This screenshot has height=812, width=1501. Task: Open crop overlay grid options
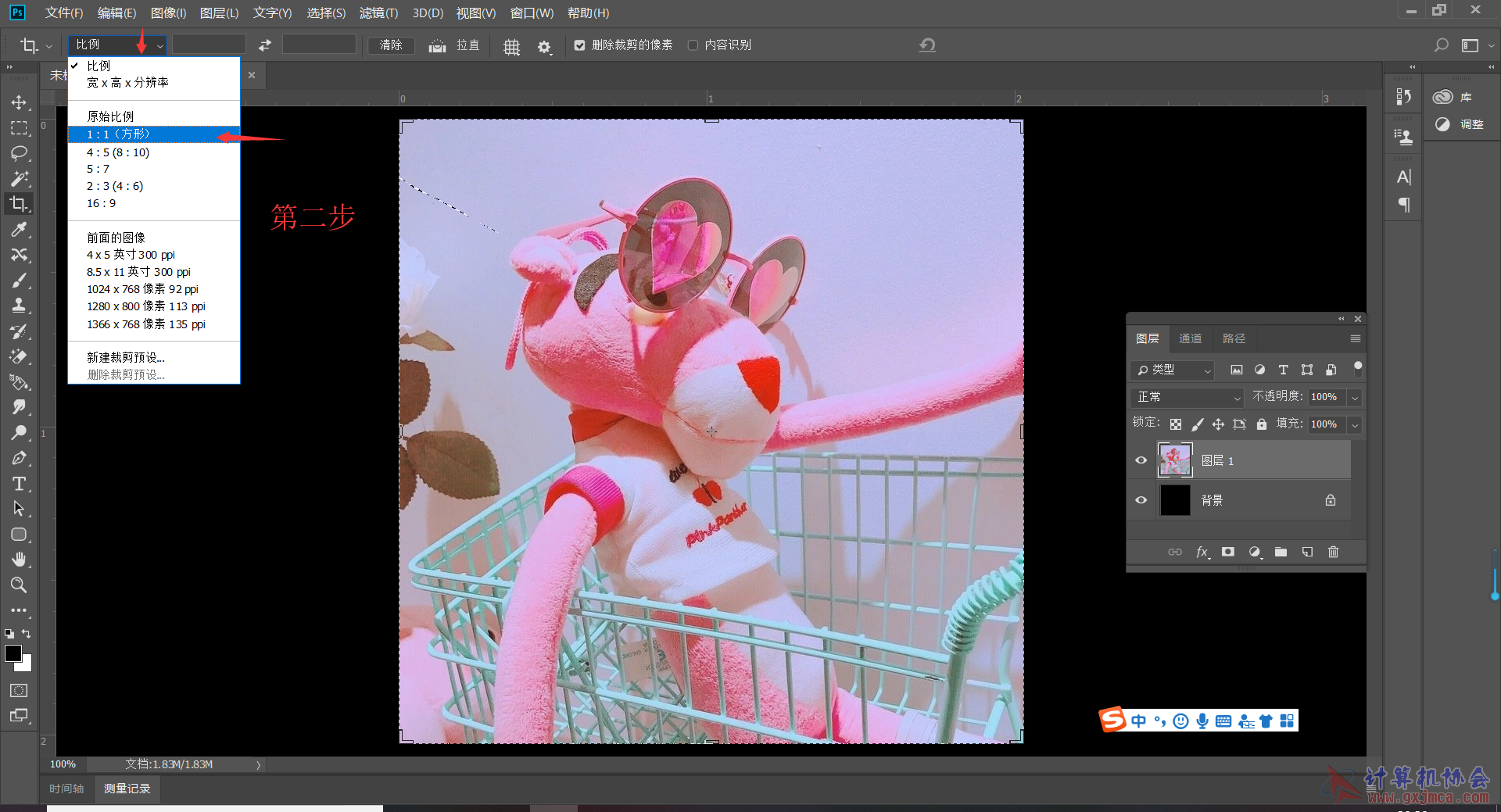511,47
